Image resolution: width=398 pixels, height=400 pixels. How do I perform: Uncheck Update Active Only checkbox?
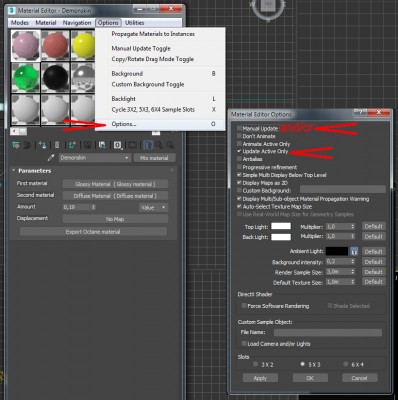239,151
